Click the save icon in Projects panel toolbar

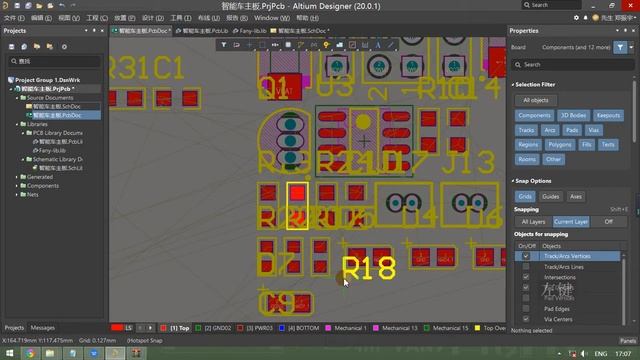11,47
